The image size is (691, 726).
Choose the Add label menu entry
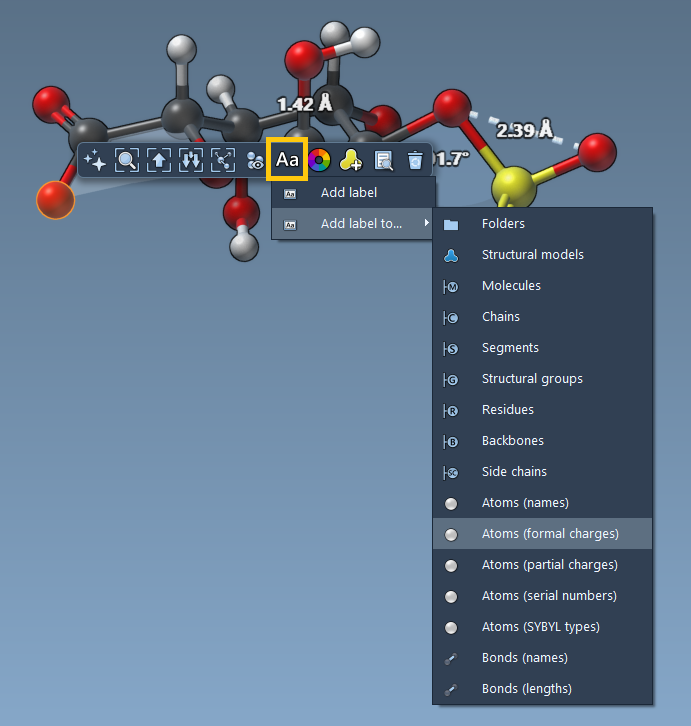coord(348,193)
